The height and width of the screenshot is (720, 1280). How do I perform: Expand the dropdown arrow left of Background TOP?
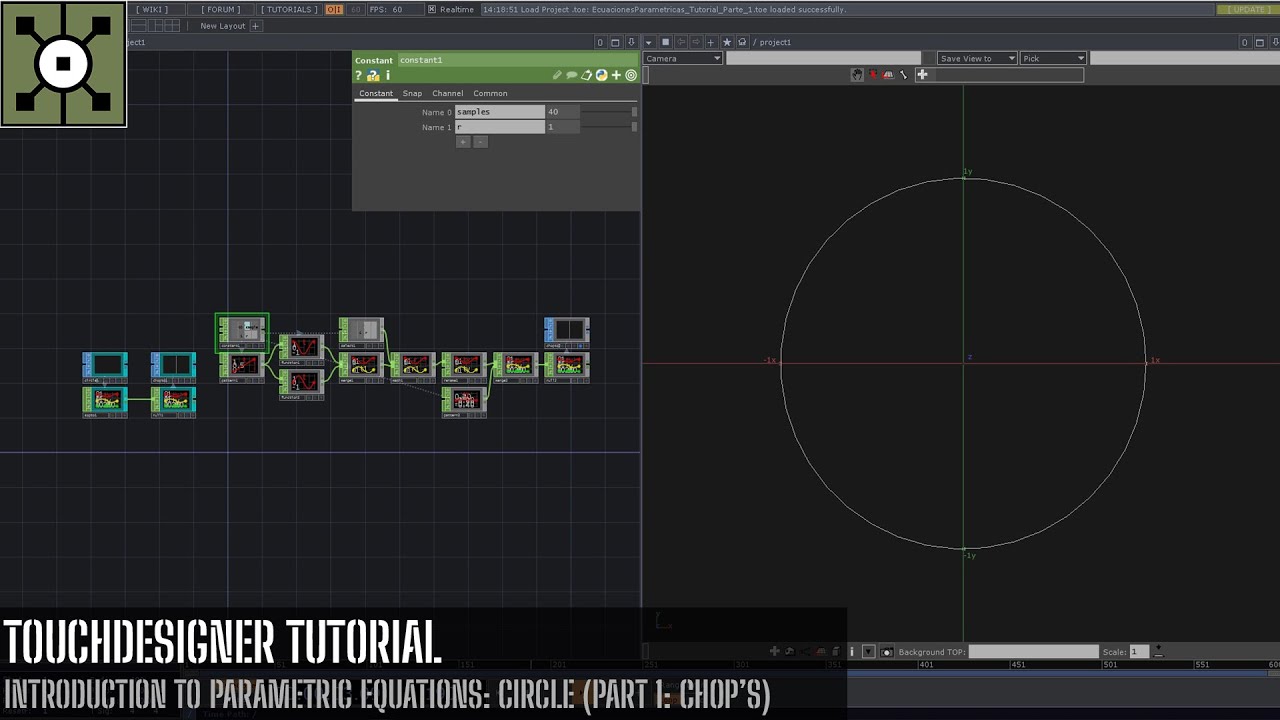tap(868, 652)
